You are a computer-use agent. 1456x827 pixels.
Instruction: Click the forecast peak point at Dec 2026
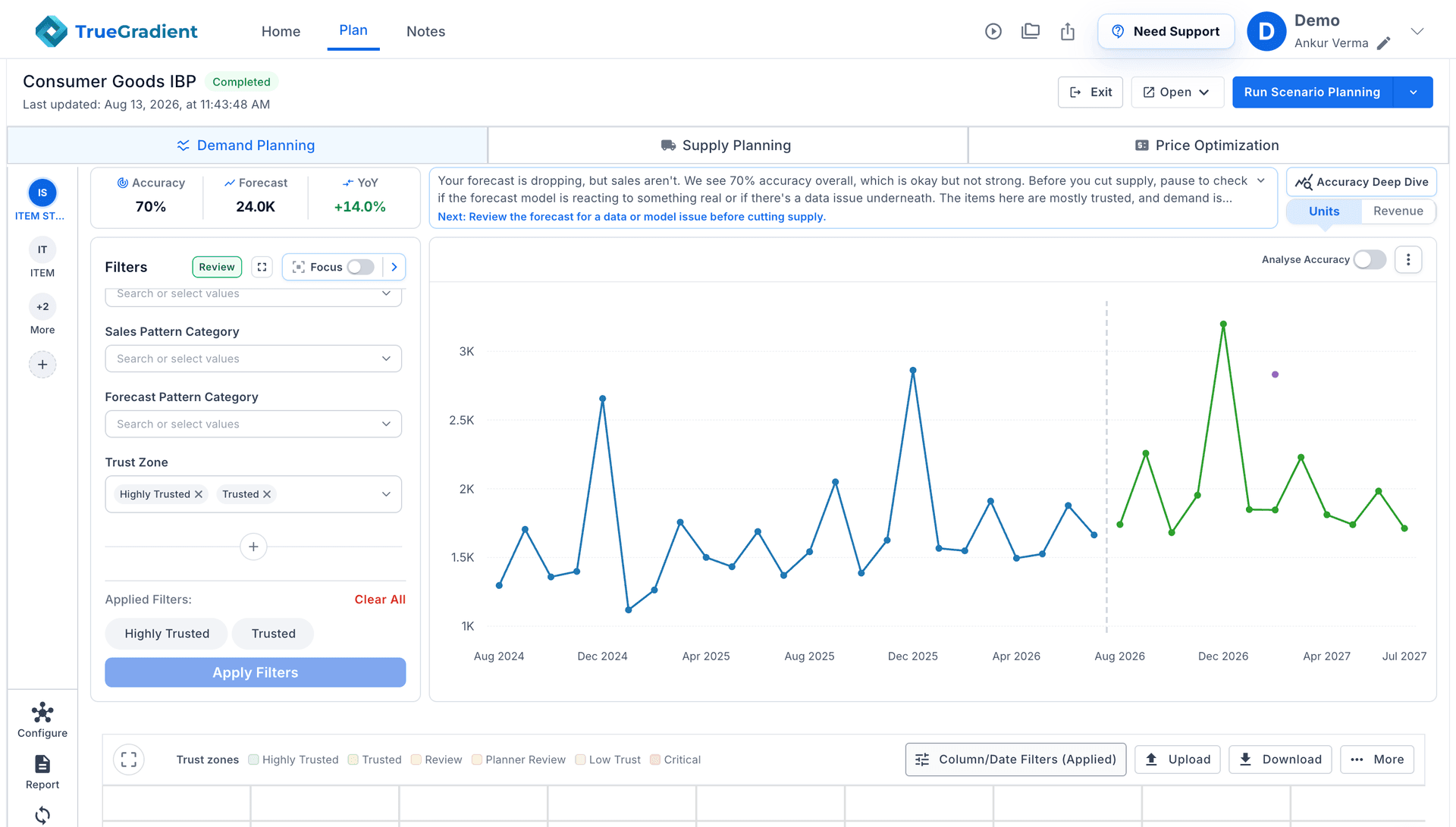pos(1223,324)
